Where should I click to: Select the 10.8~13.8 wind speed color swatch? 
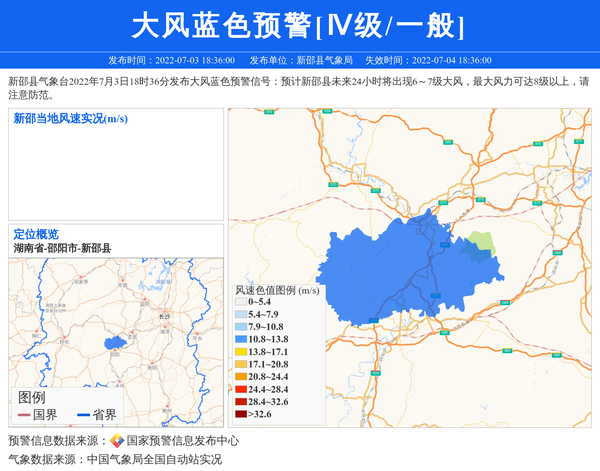[x=240, y=340]
